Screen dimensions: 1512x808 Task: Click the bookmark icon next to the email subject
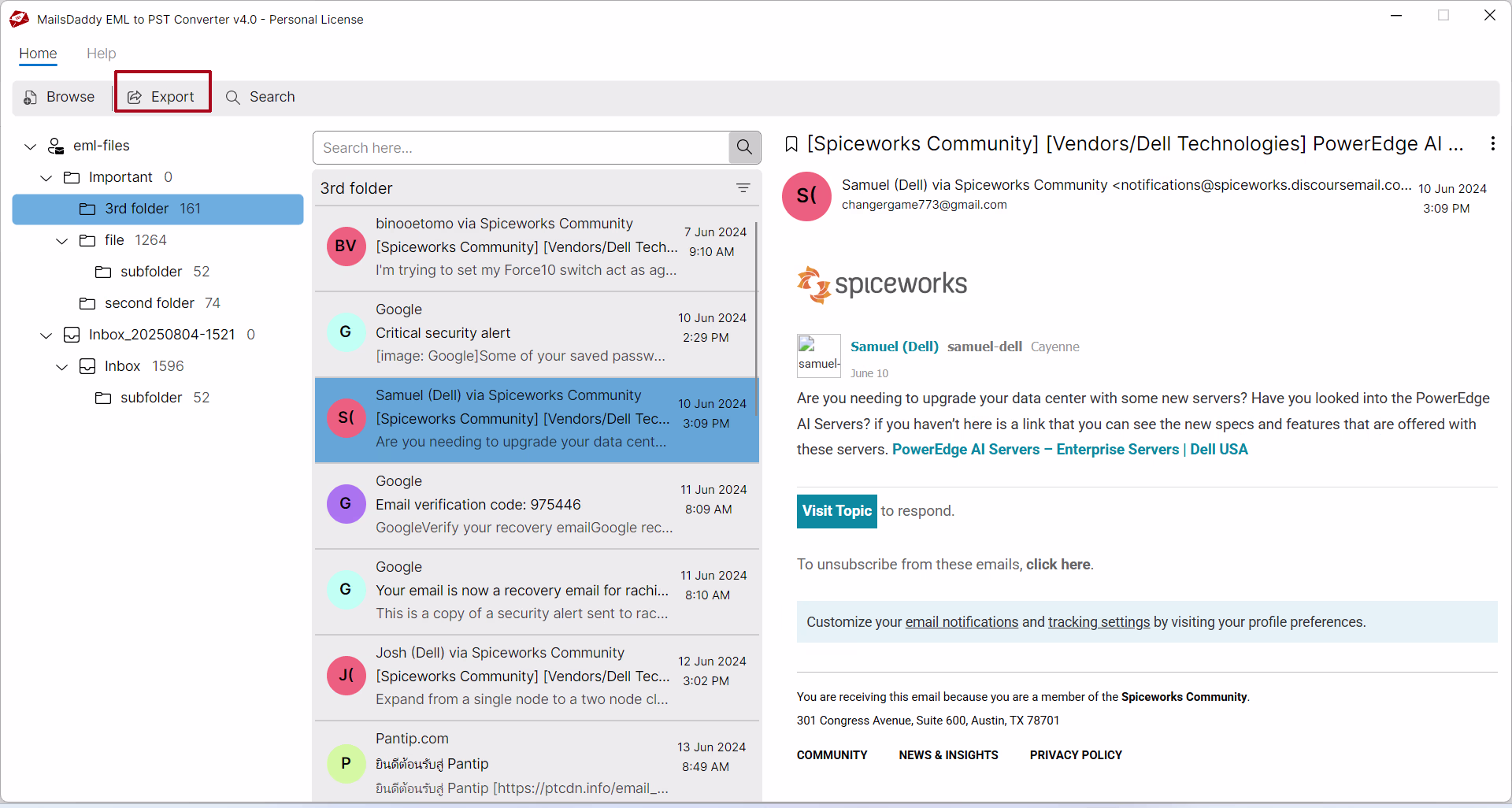(791, 144)
